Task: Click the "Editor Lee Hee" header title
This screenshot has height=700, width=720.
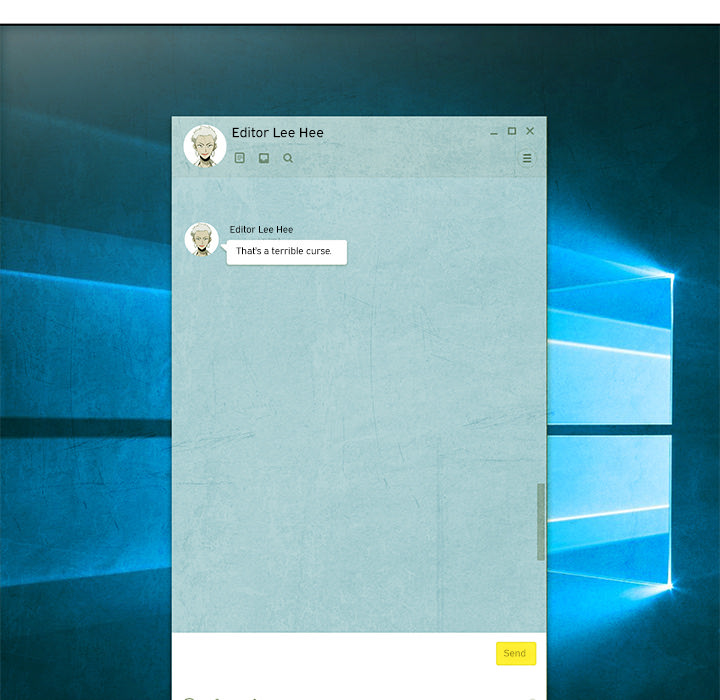Action: [x=277, y=132]
